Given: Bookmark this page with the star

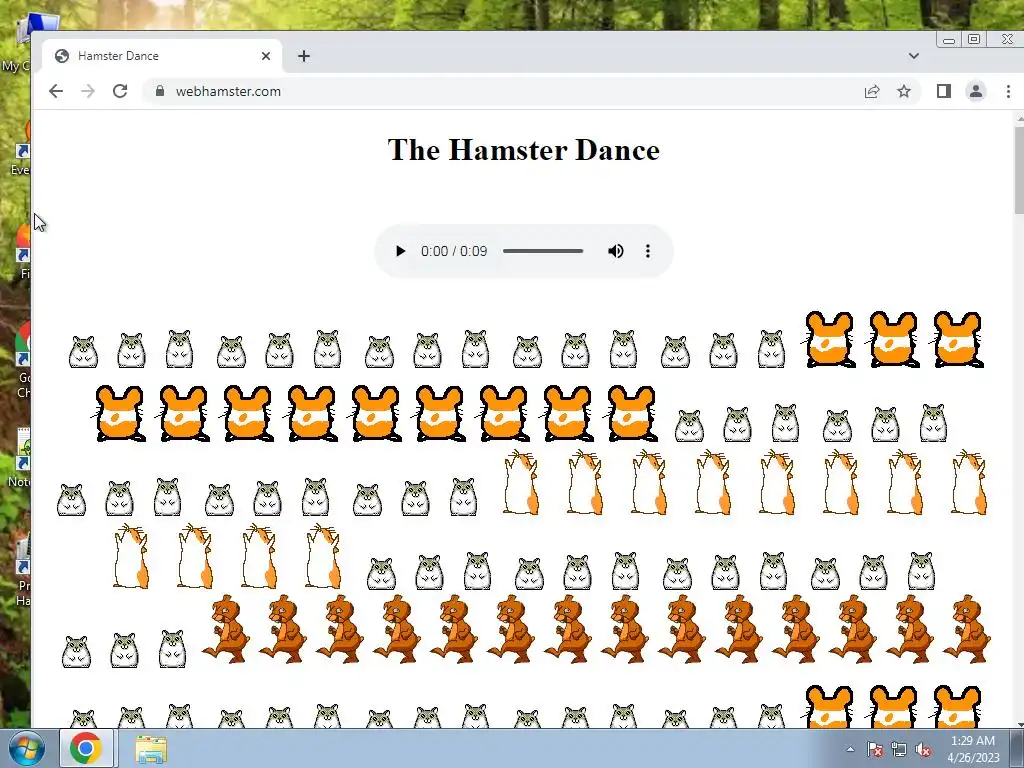Looking at the screenshot, I should [x=904, y=91].
